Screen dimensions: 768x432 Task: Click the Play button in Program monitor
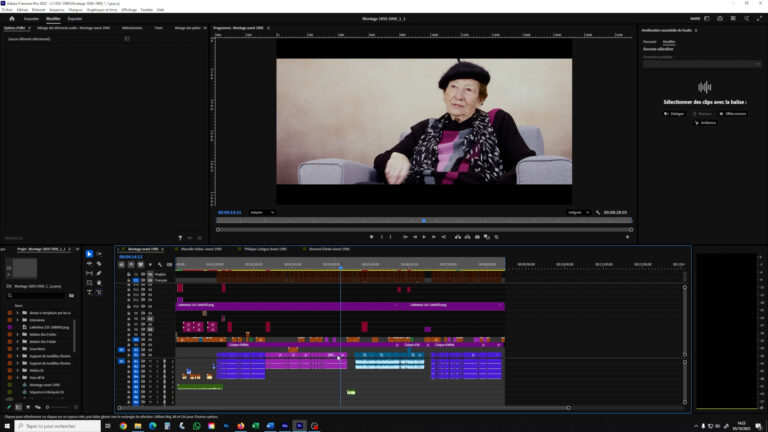coord(424,237)
